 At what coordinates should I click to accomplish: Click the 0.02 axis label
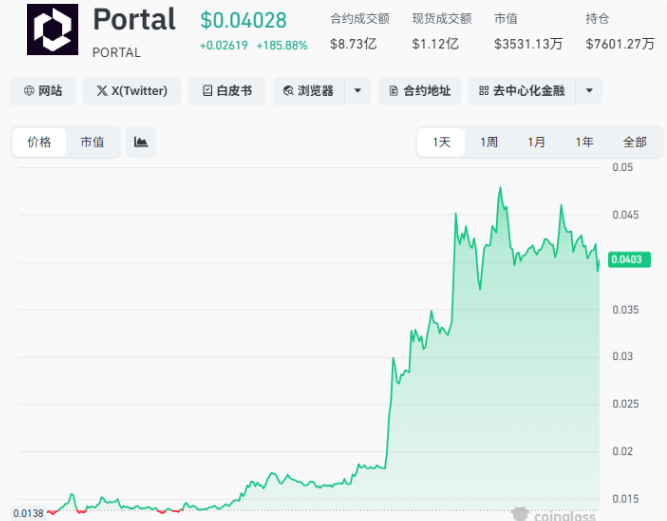click(622, 451)
